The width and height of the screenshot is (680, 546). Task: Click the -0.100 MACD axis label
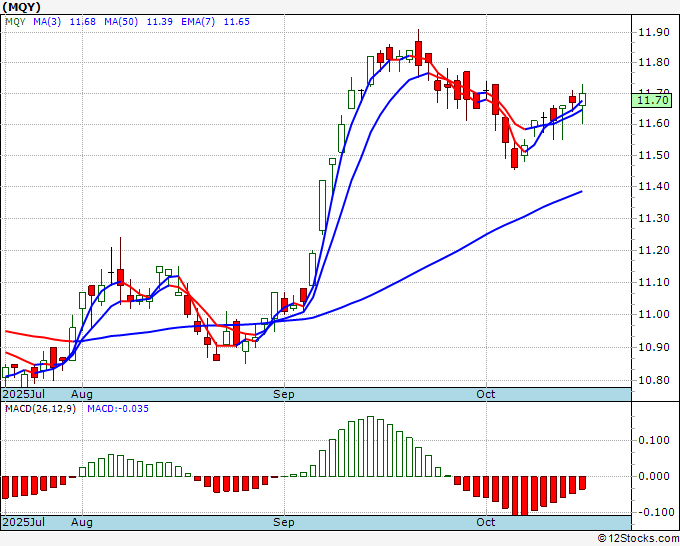coord(653,512)
